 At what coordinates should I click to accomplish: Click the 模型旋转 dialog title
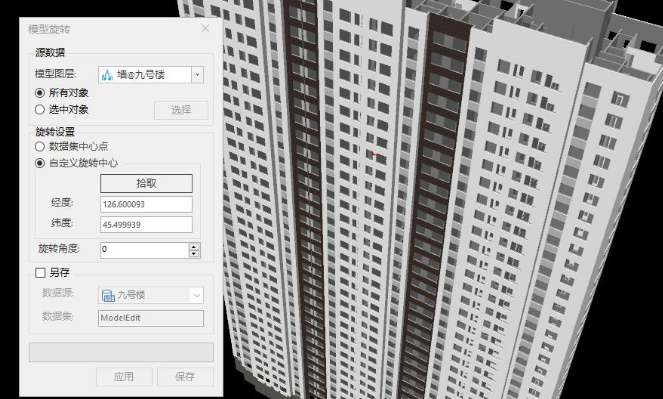pos(49,29)
